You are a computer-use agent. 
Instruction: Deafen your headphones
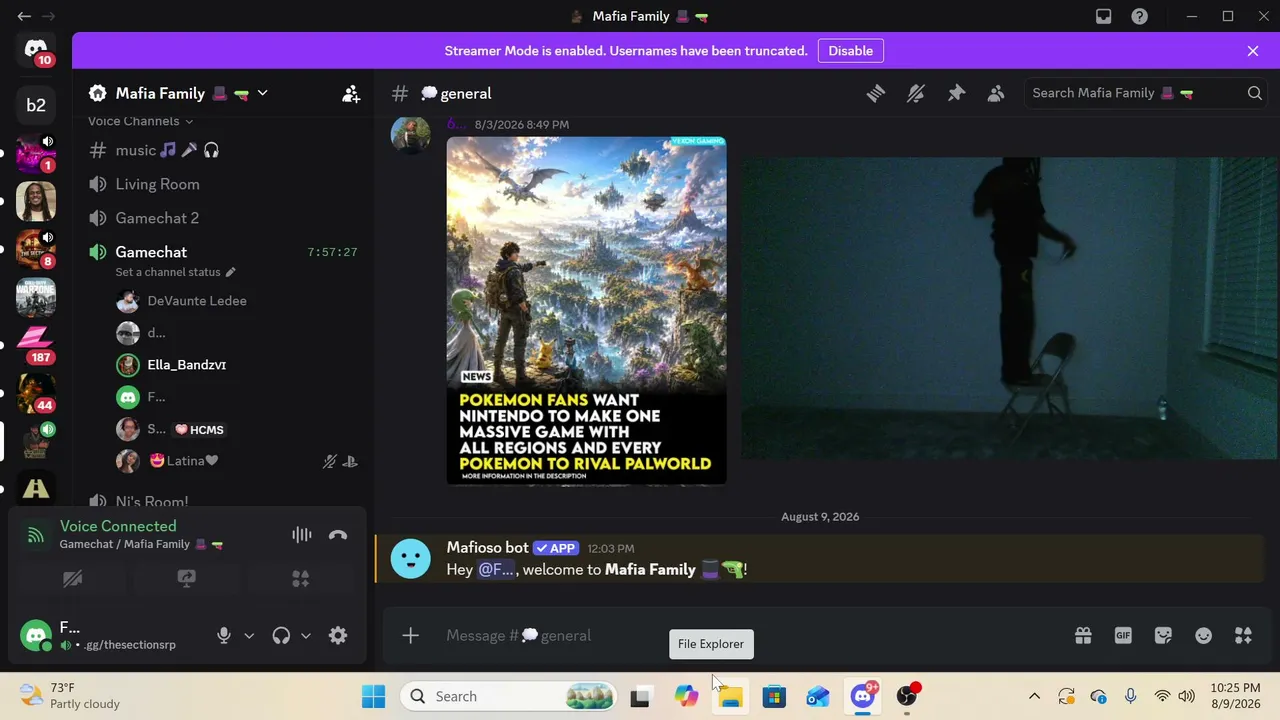(x=281, y=636)
